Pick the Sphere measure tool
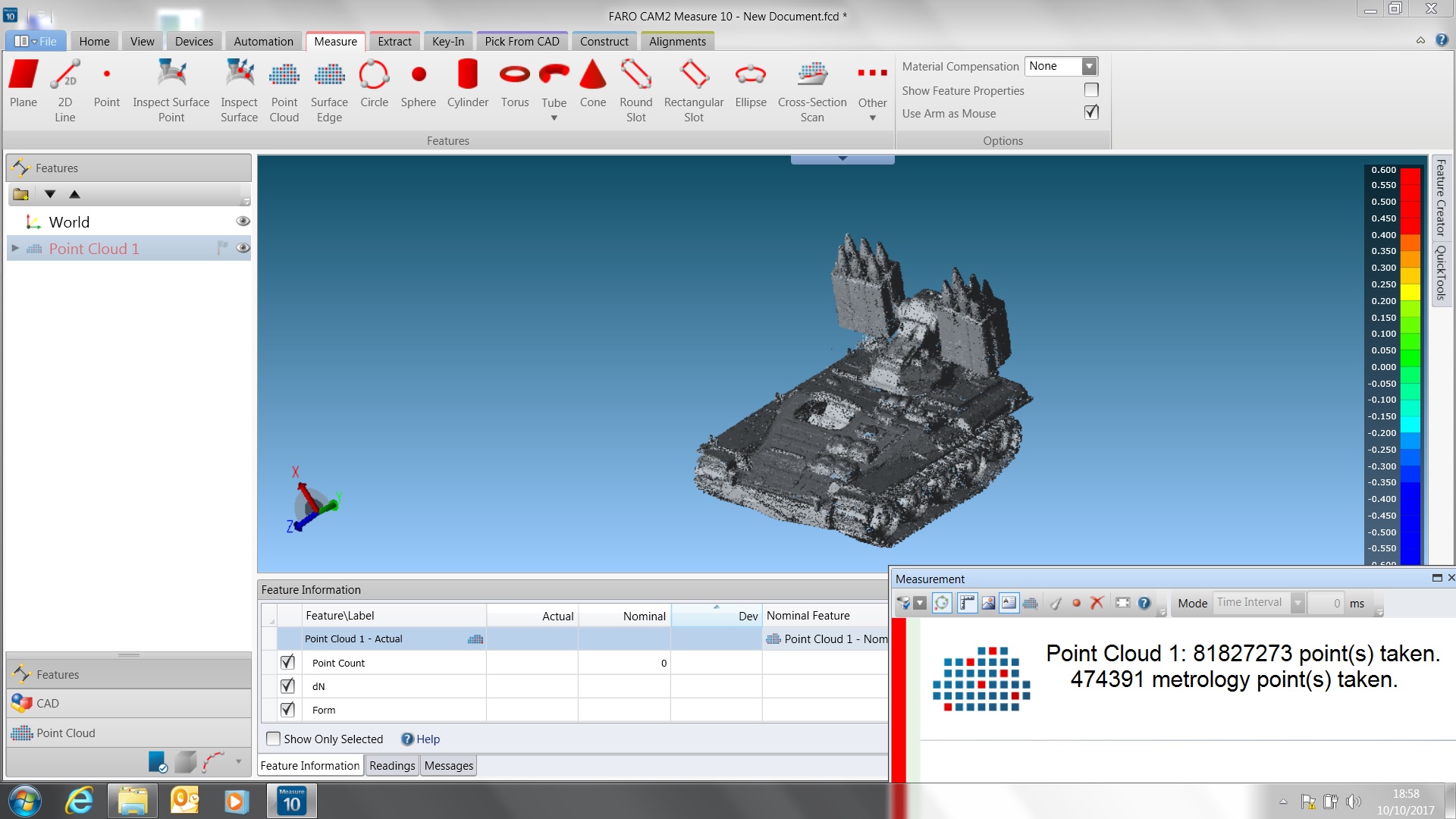Viewport: 1456px width, 819px height. (x=419, y=84)
